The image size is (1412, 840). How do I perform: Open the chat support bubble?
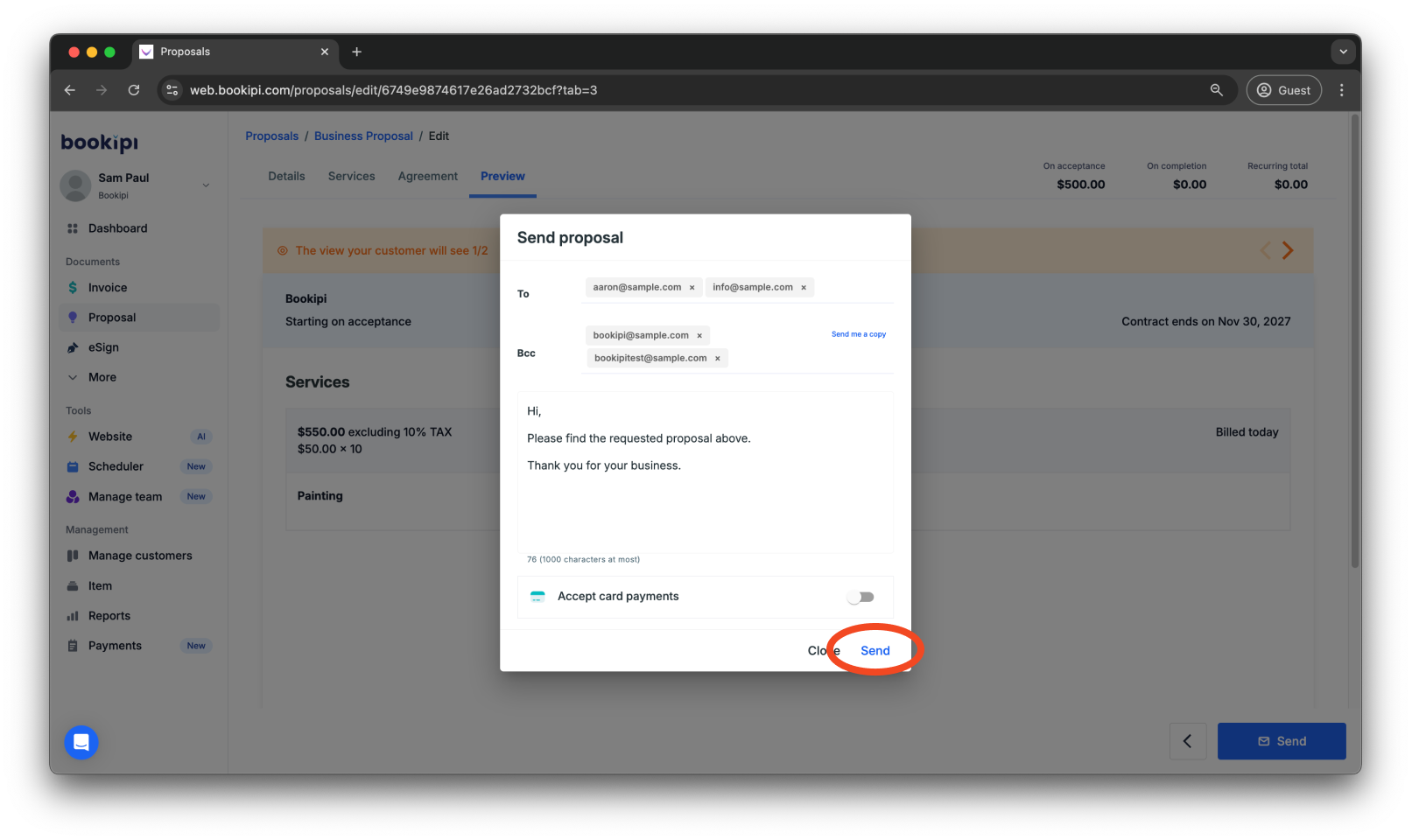click(x=81, y=741)
